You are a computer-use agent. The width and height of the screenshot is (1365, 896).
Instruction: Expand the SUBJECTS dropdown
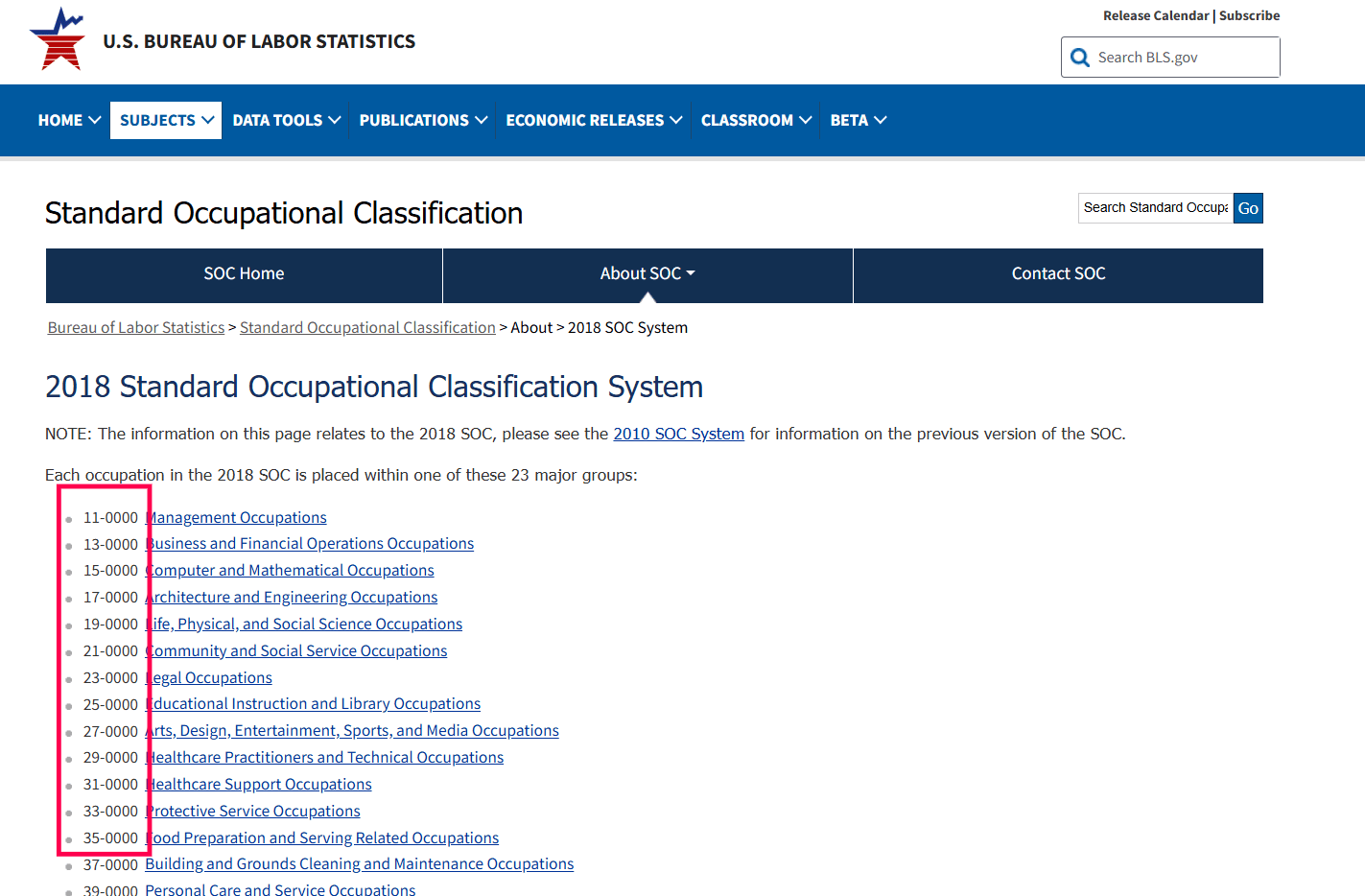coord(166,120)
